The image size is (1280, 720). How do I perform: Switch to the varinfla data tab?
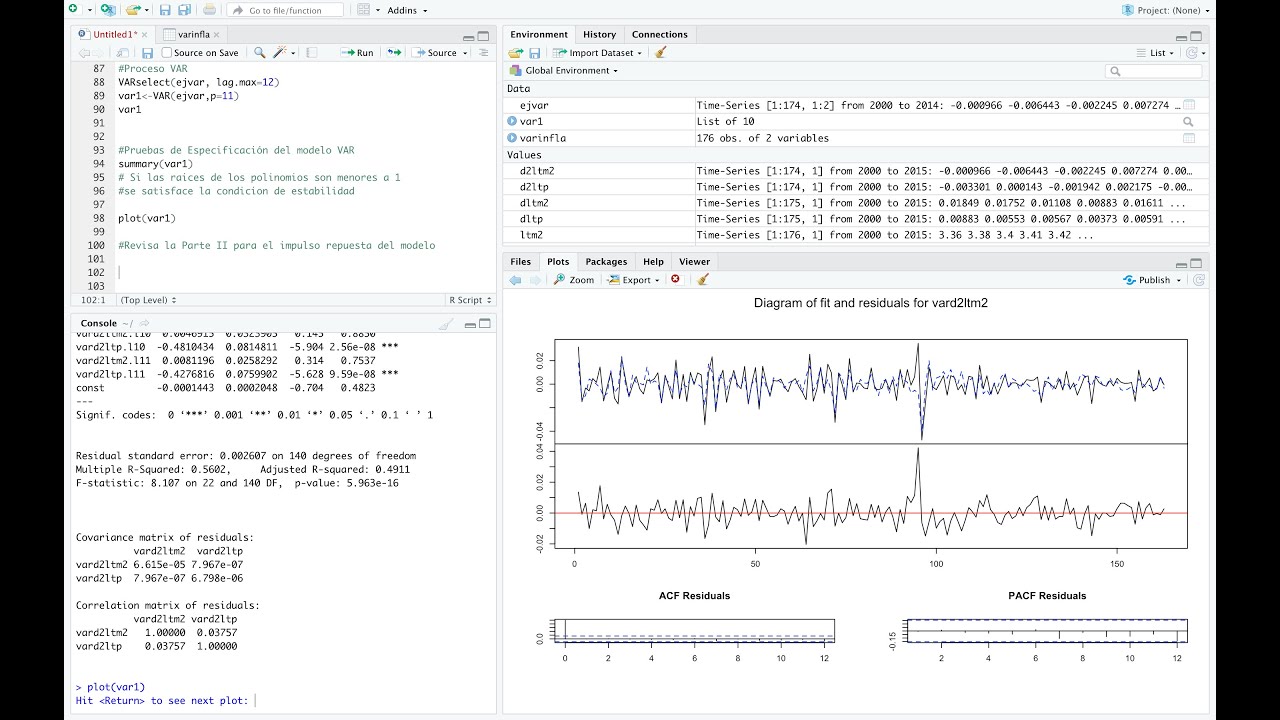click(193, 34)
